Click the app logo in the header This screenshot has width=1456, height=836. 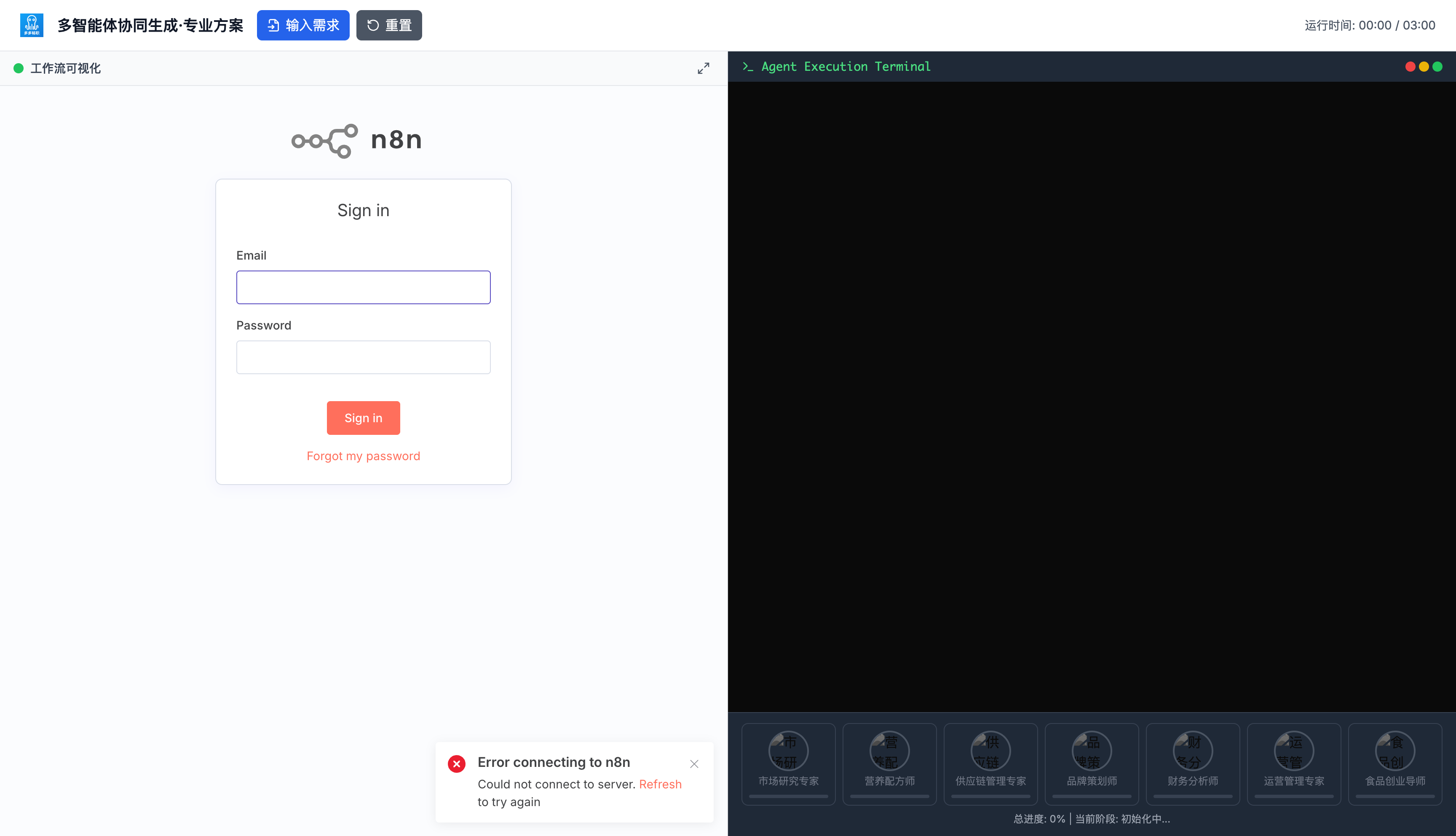(x=32, y=25)
